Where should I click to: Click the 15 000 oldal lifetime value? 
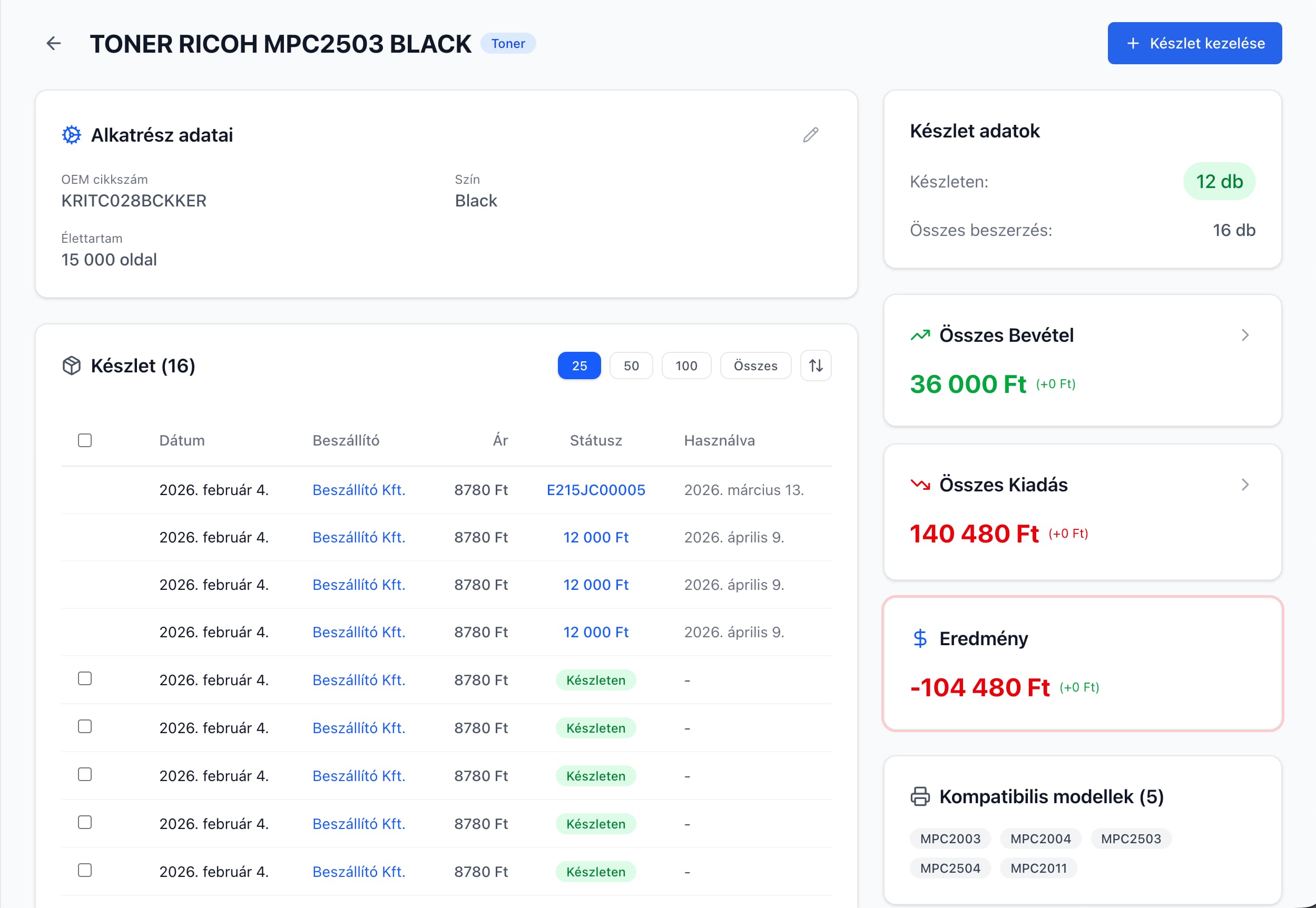pos(109,260)
